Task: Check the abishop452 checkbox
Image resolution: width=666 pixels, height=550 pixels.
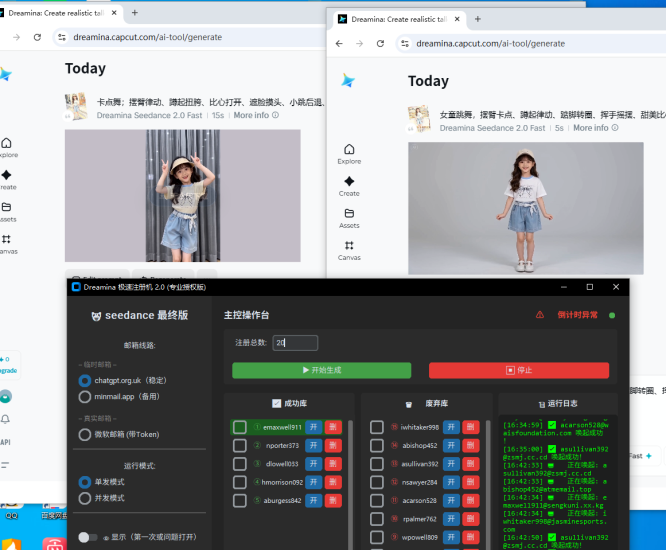Action: [377, 446]
